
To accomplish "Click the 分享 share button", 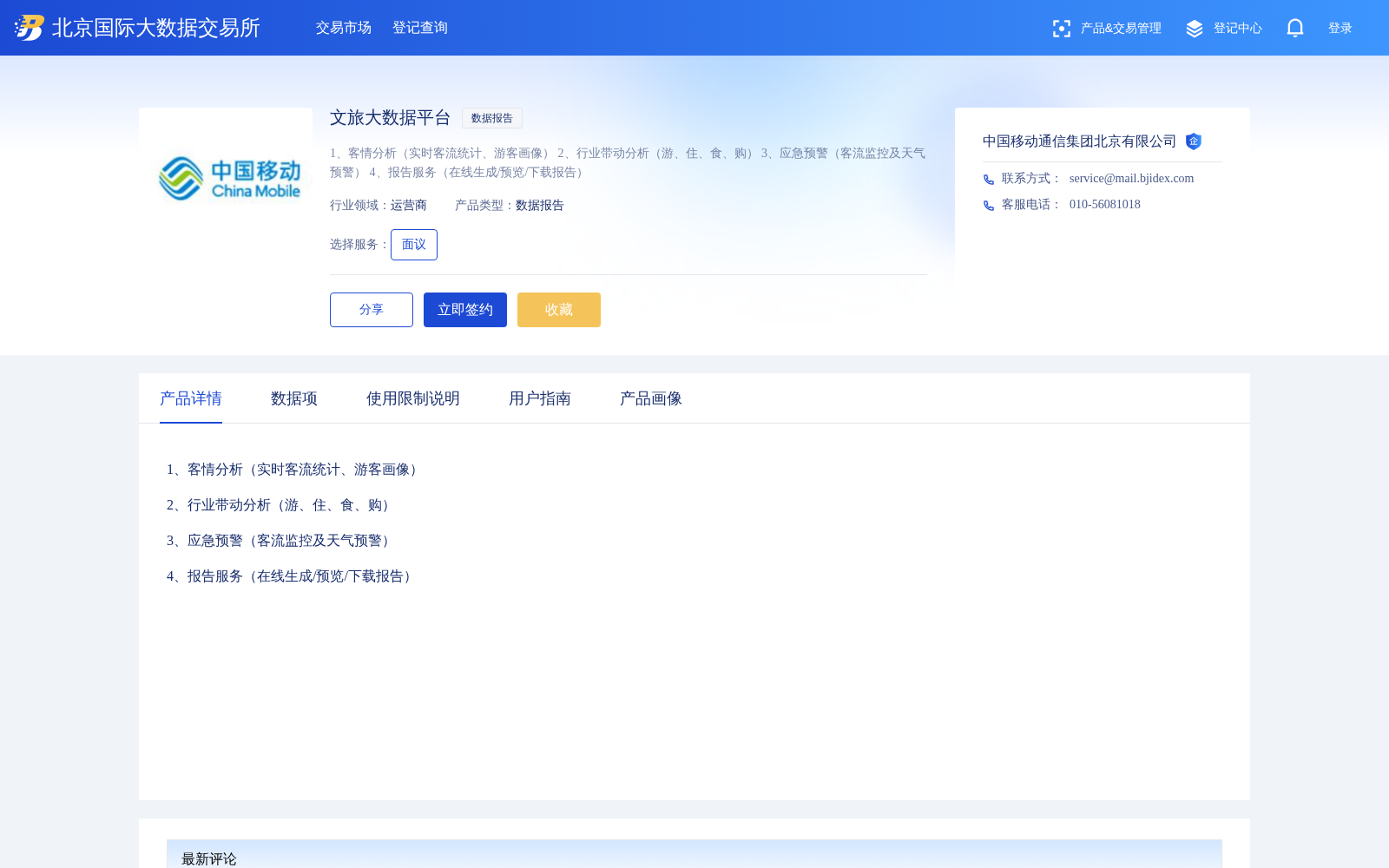I will (372, 310).
